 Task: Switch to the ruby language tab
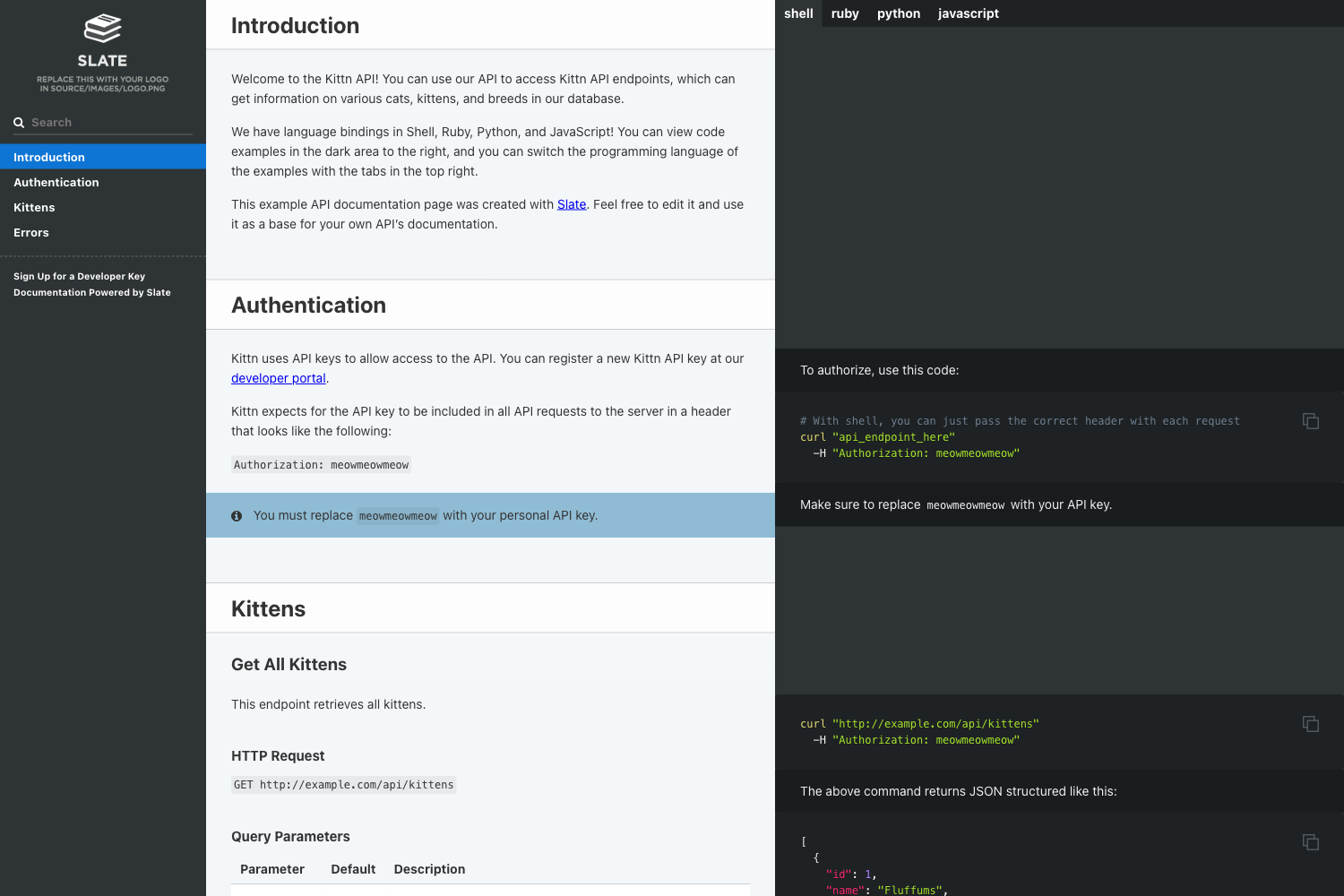[844, 13]
